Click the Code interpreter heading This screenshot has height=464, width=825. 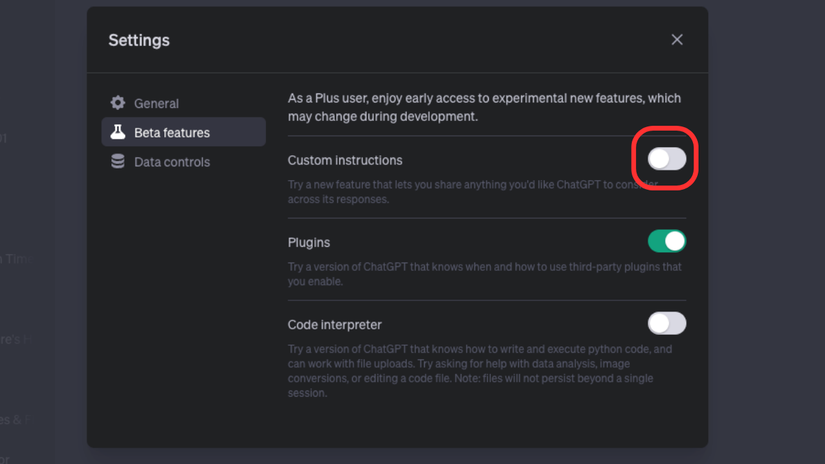tap(335, 325)
